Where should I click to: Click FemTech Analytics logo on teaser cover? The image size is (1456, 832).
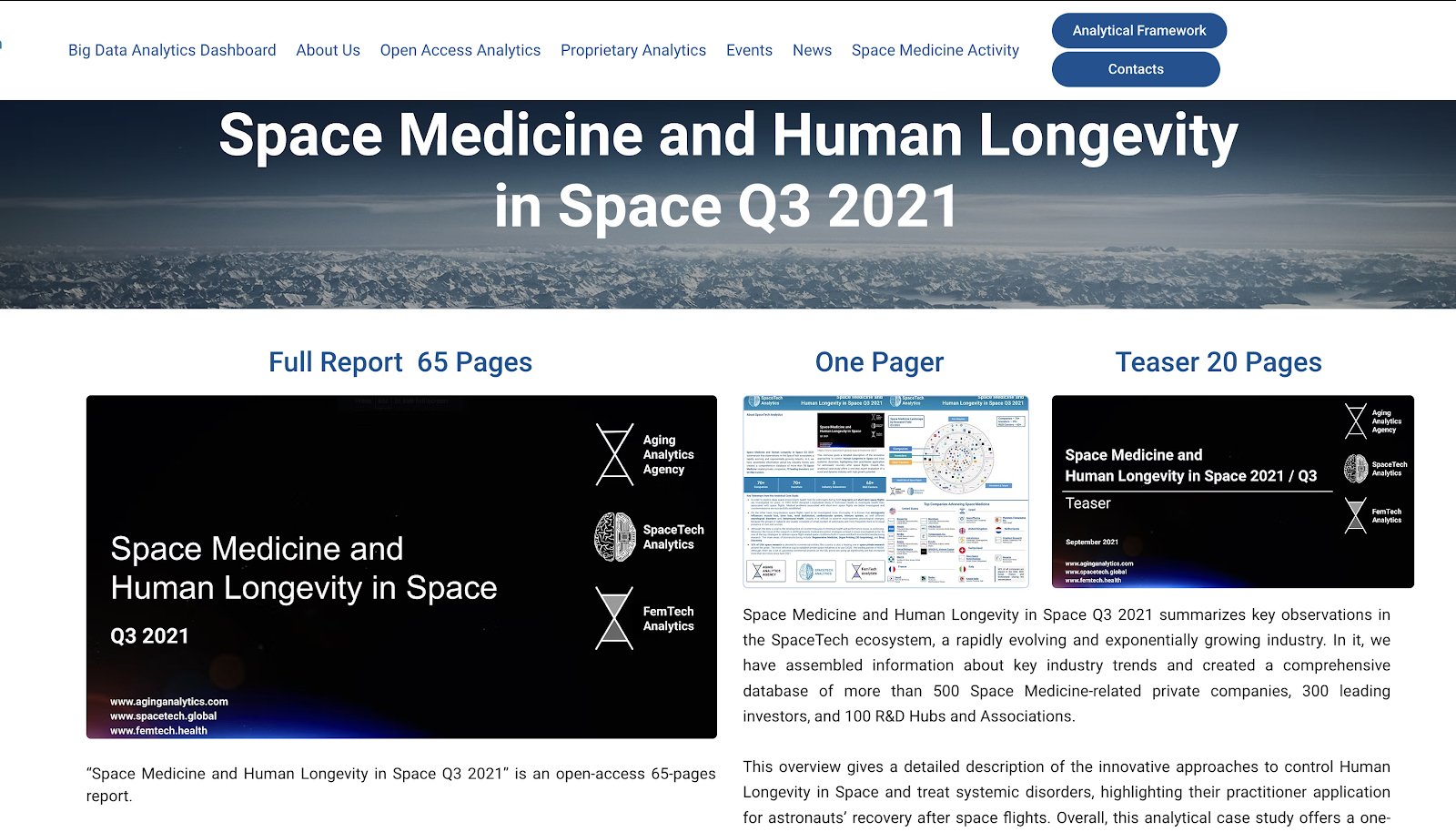1356,515
